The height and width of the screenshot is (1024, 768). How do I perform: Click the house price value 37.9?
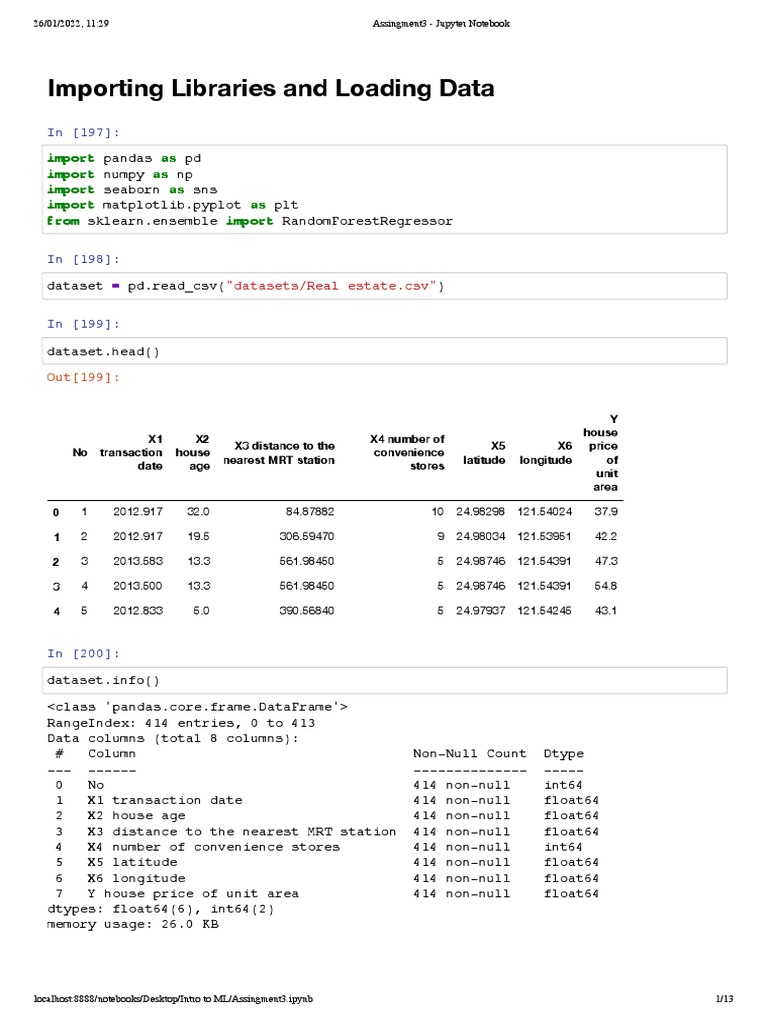pyautogui.click(x=606, y=511)
